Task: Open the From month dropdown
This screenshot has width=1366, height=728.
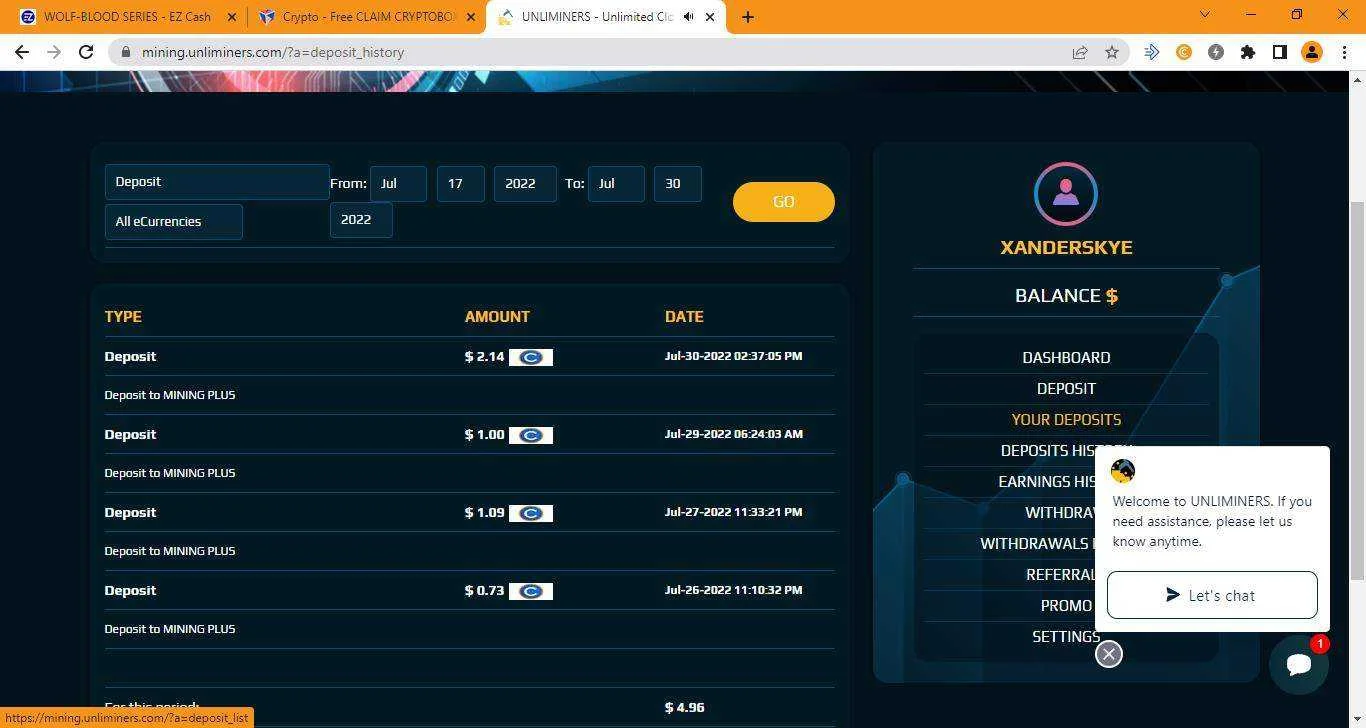Action: pos(398,184)
